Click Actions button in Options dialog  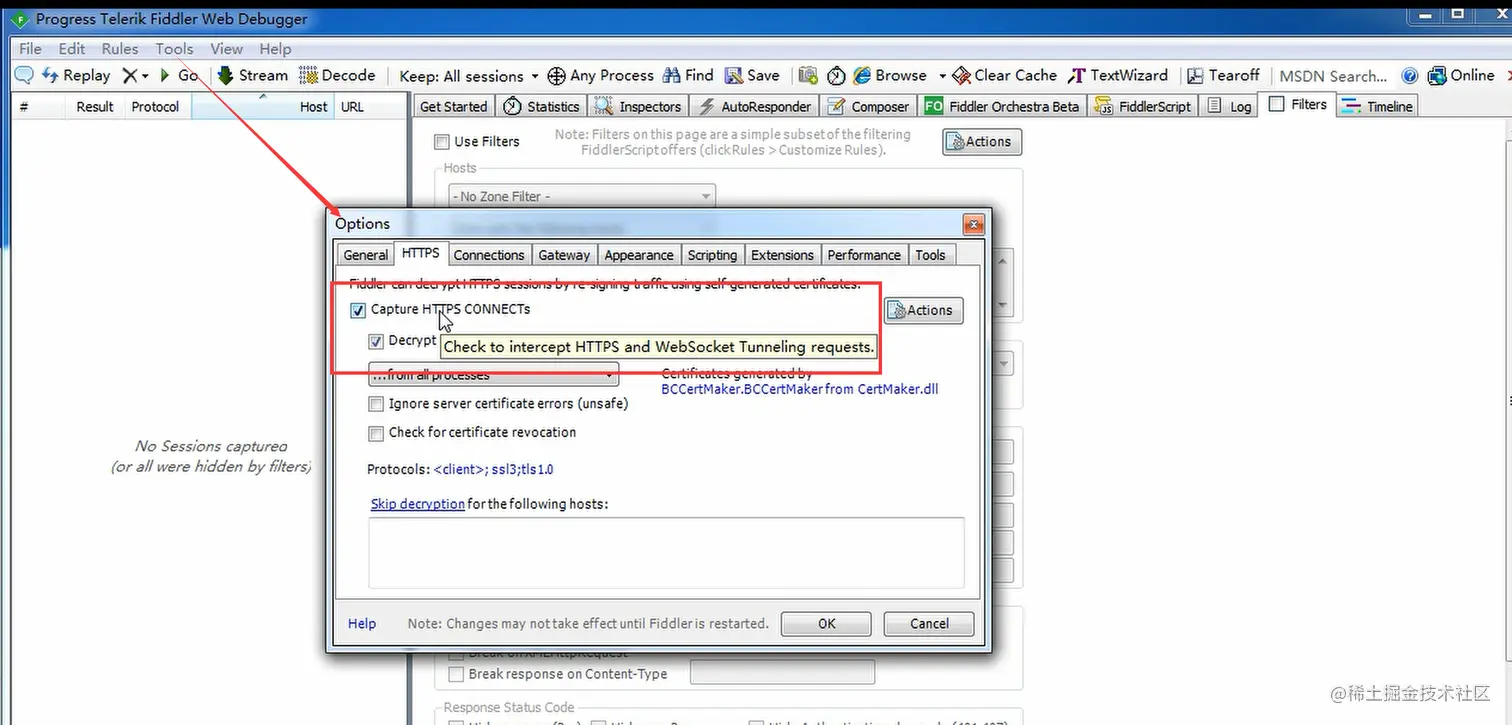tap(924, 311)
